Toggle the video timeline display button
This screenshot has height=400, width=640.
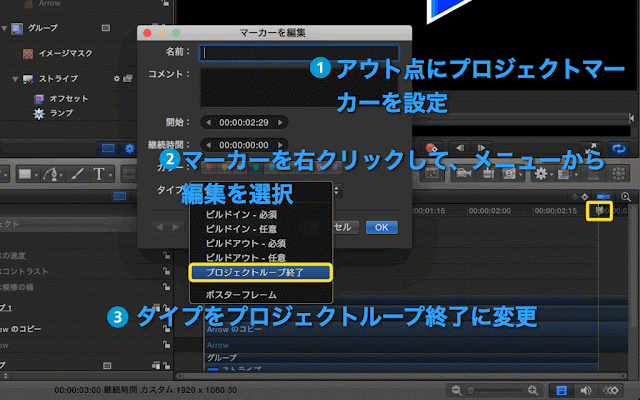click(x=561, y=391)
